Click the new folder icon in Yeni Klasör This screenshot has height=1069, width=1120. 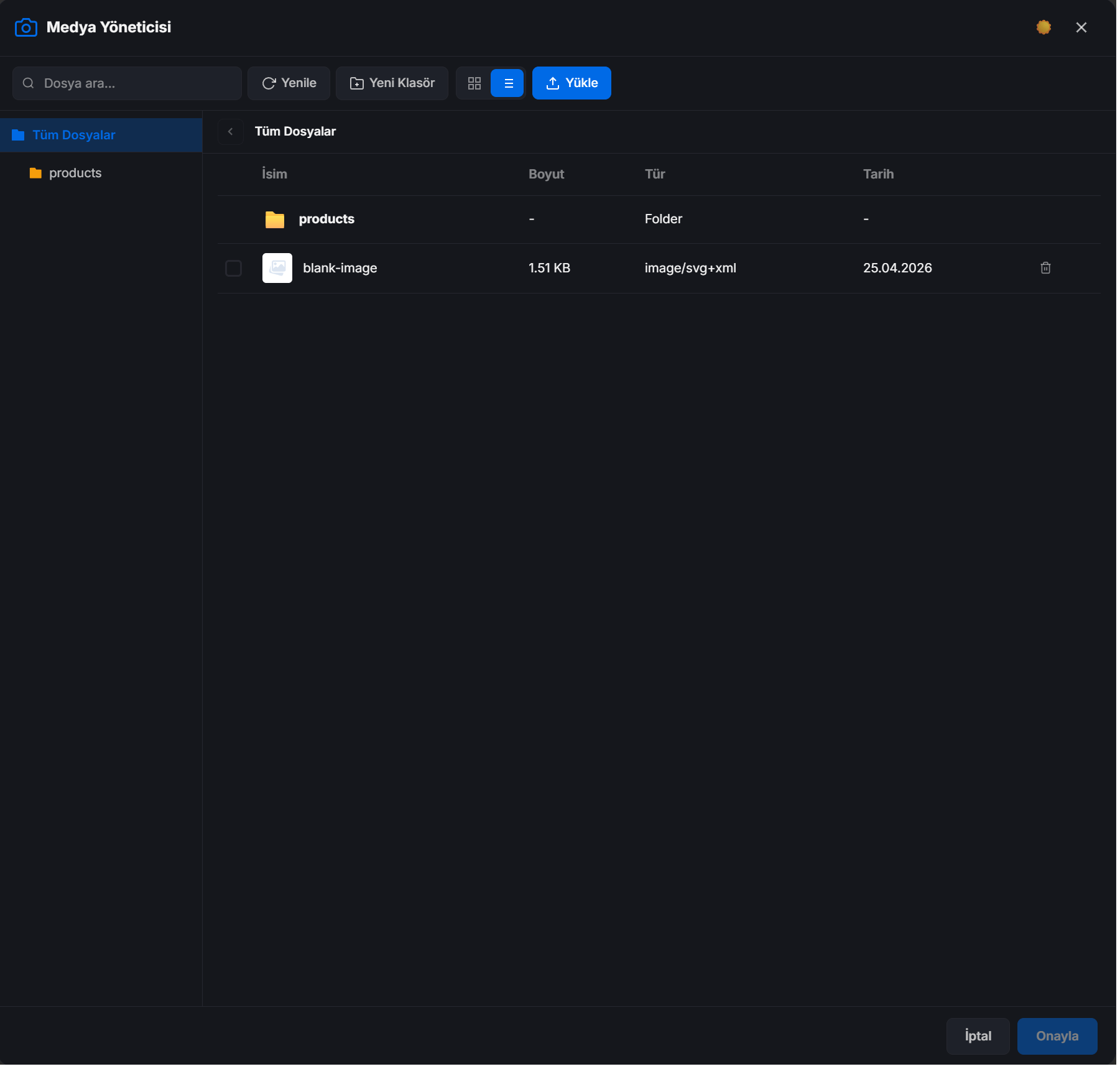(356, 83)
